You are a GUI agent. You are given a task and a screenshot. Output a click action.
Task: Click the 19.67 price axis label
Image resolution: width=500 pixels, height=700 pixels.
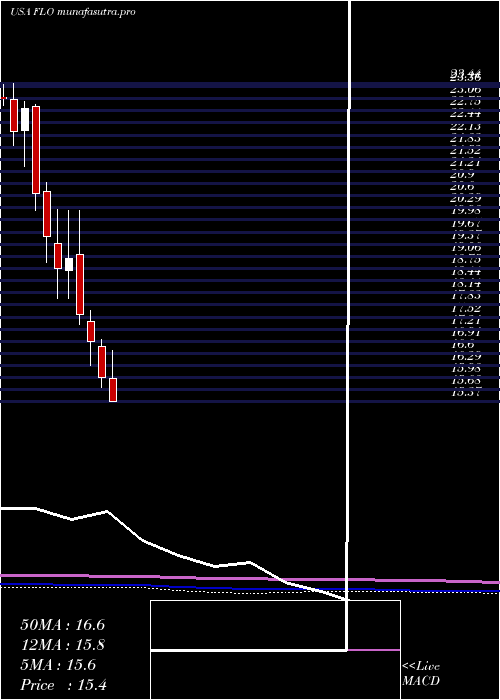465,225
